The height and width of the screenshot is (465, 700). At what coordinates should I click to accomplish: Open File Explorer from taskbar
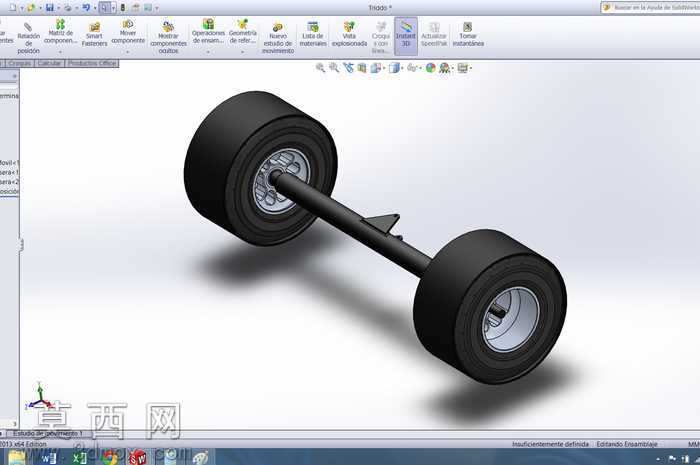(17, 458)
